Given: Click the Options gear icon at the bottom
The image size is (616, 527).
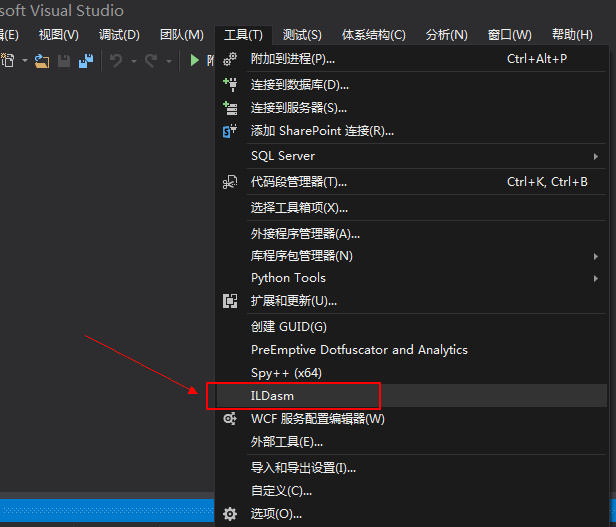Looking at the screenshot, I should [x=230, y=514].
